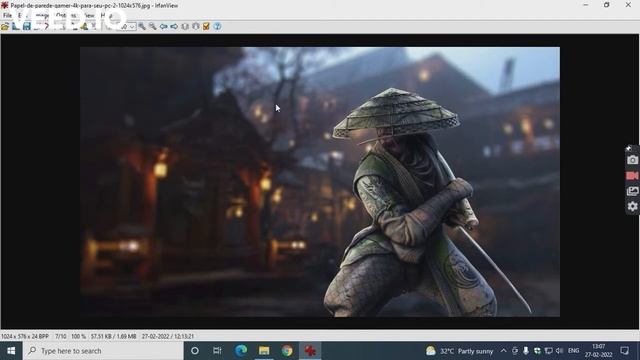640x360 pixels.
Task: Open the side panel settings gear
Action: 632,207
